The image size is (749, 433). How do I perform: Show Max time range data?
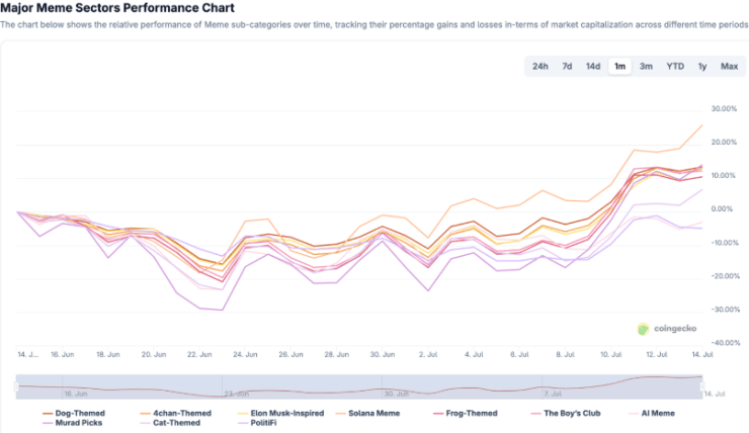tap(728, 67)
